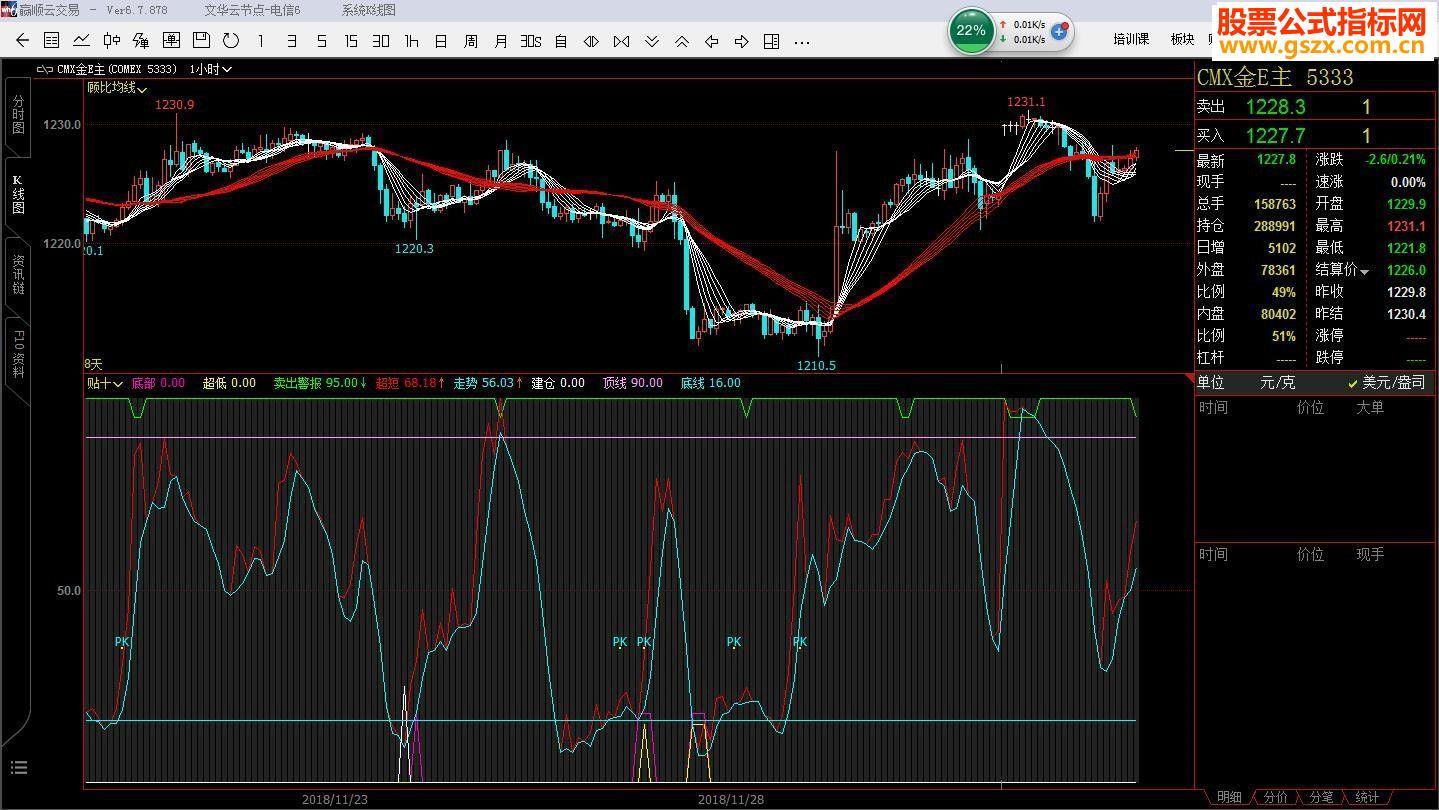Image resolution: width=1439 pixels, height=810 pixels.
Task: Click the split panel layout icon
Action: coord(771,41)
